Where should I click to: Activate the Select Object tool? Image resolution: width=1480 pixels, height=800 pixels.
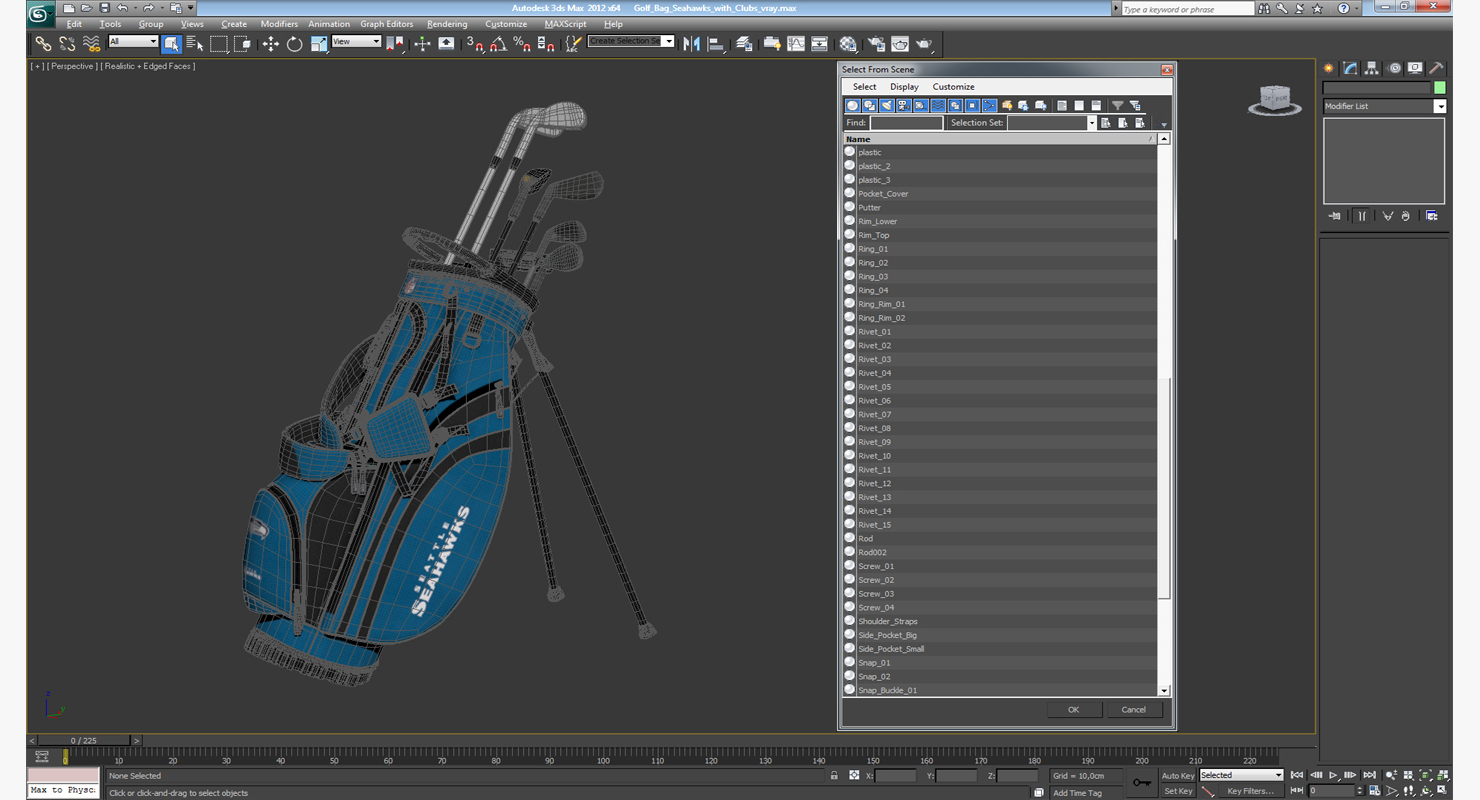click(172, 44)
